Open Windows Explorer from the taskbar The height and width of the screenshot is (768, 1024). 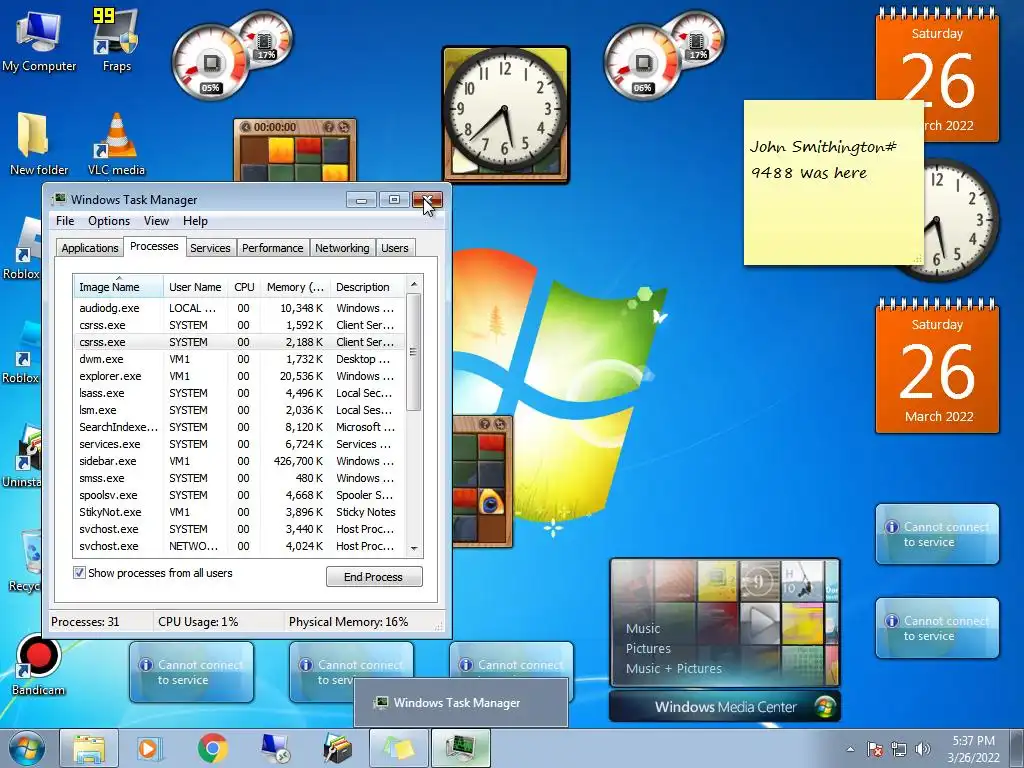pos(89,748)
